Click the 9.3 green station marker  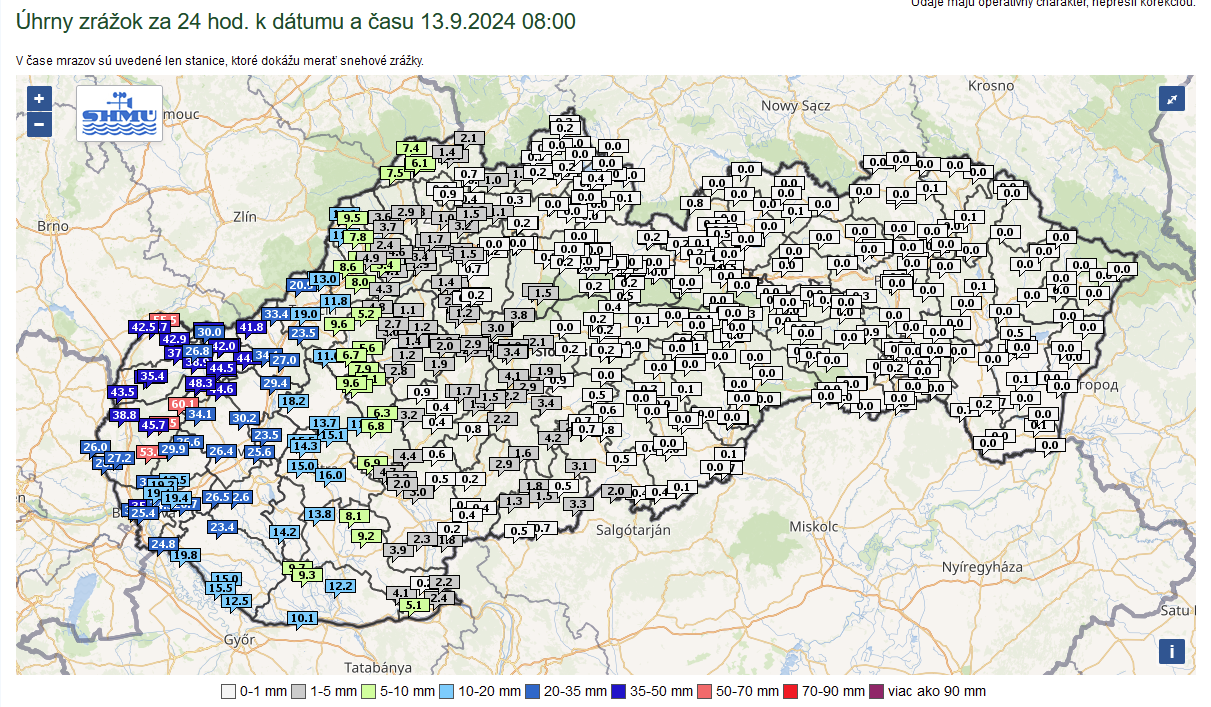pos(307,575)
